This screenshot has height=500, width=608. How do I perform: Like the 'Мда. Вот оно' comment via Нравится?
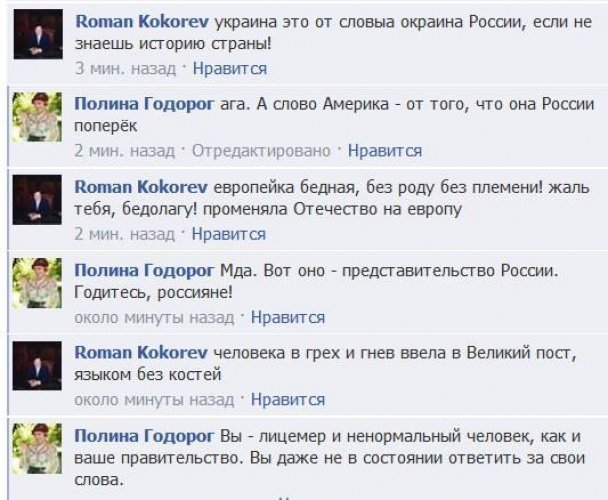tap(288, 317)
